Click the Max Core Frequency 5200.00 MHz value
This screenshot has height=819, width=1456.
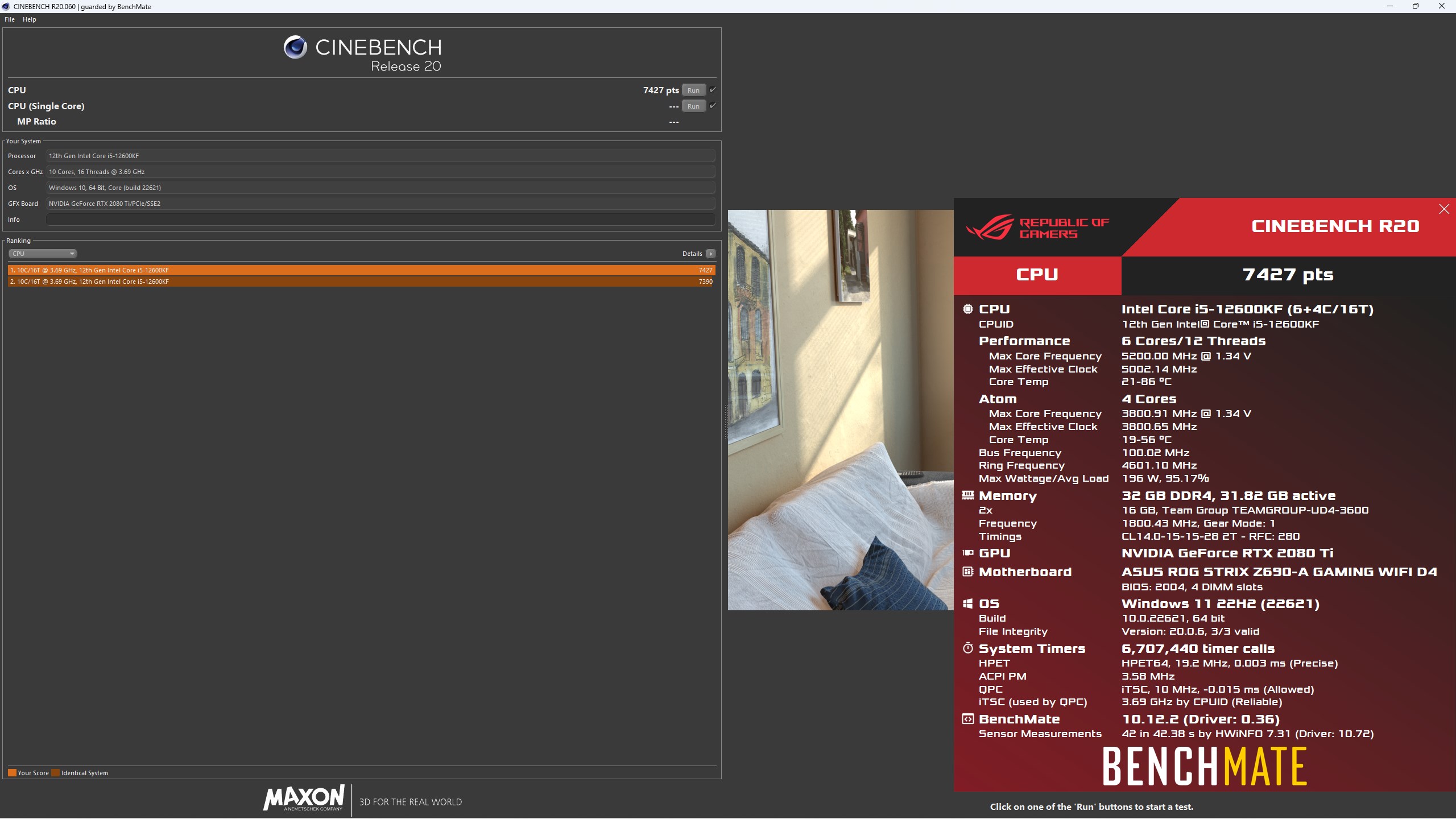point(1186,356)
